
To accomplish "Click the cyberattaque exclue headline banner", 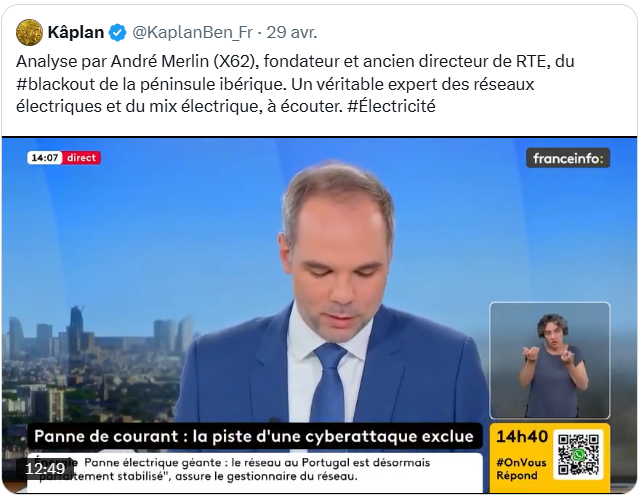I will coord(254,436).
